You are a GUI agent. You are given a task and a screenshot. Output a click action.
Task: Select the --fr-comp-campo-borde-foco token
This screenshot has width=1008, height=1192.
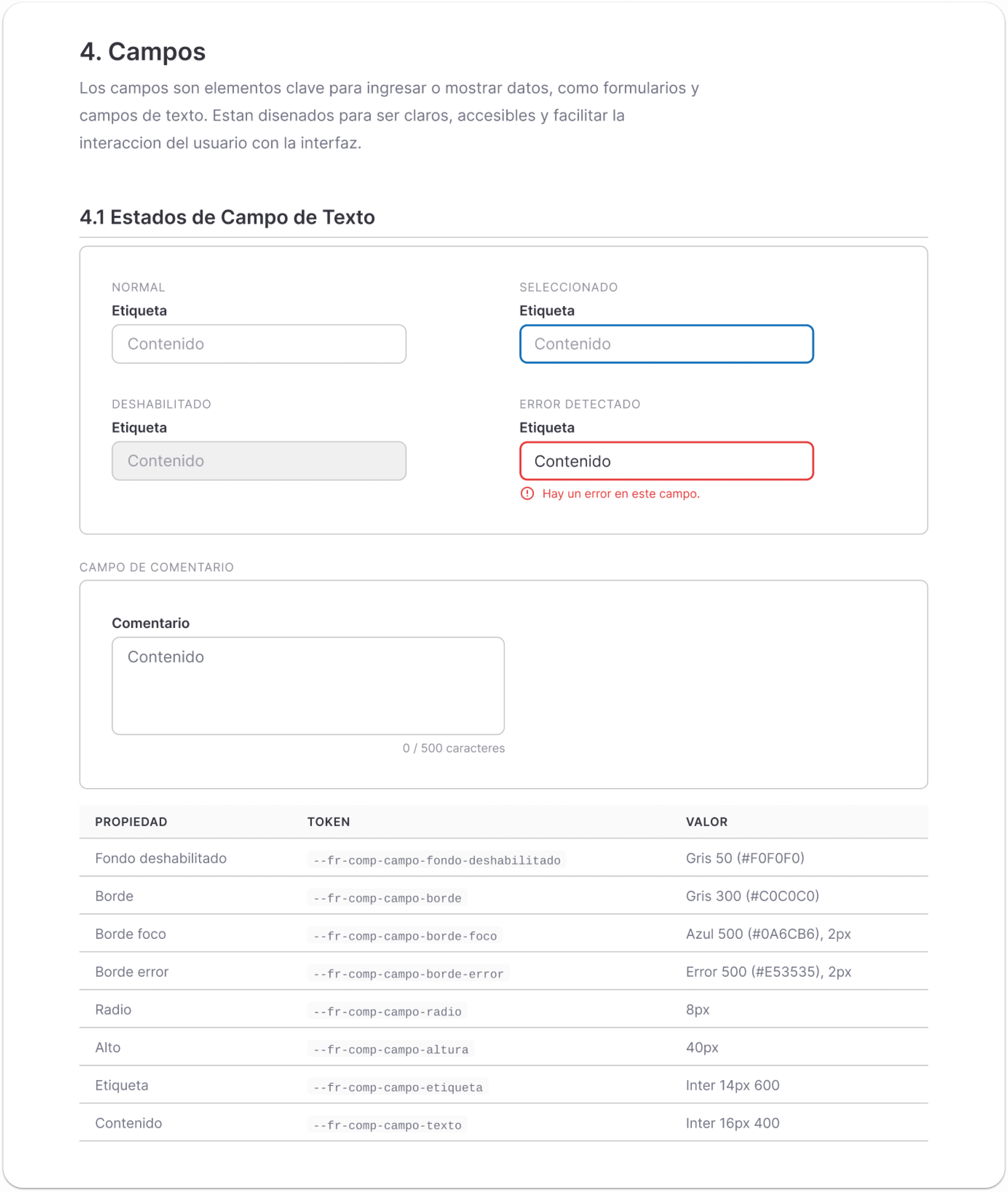[405, 936]
